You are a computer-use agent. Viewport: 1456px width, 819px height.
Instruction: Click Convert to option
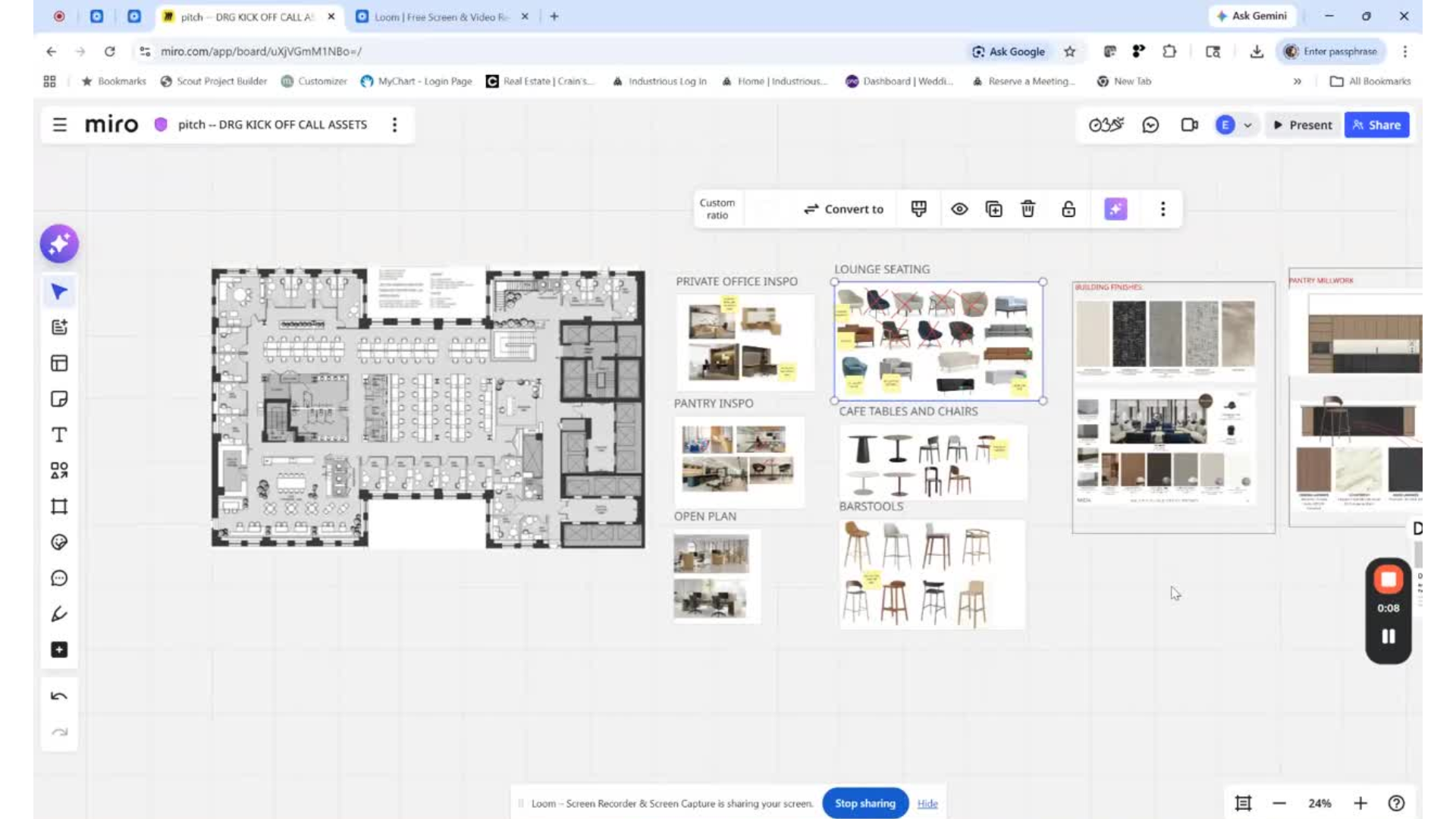[843, 209]
